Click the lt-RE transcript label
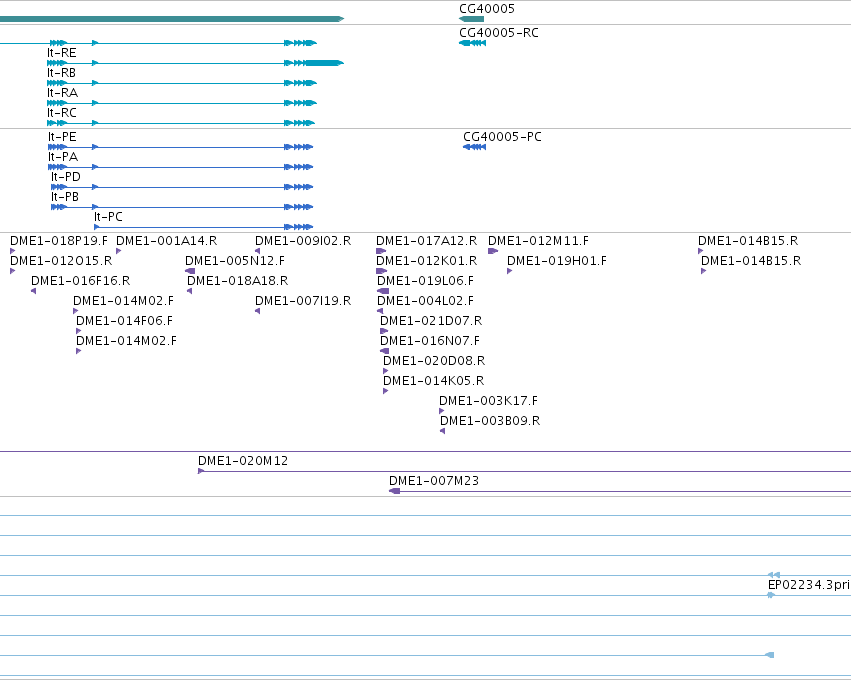Image resolution: width=851 pixels, height=680 pixels. point(61,53)
